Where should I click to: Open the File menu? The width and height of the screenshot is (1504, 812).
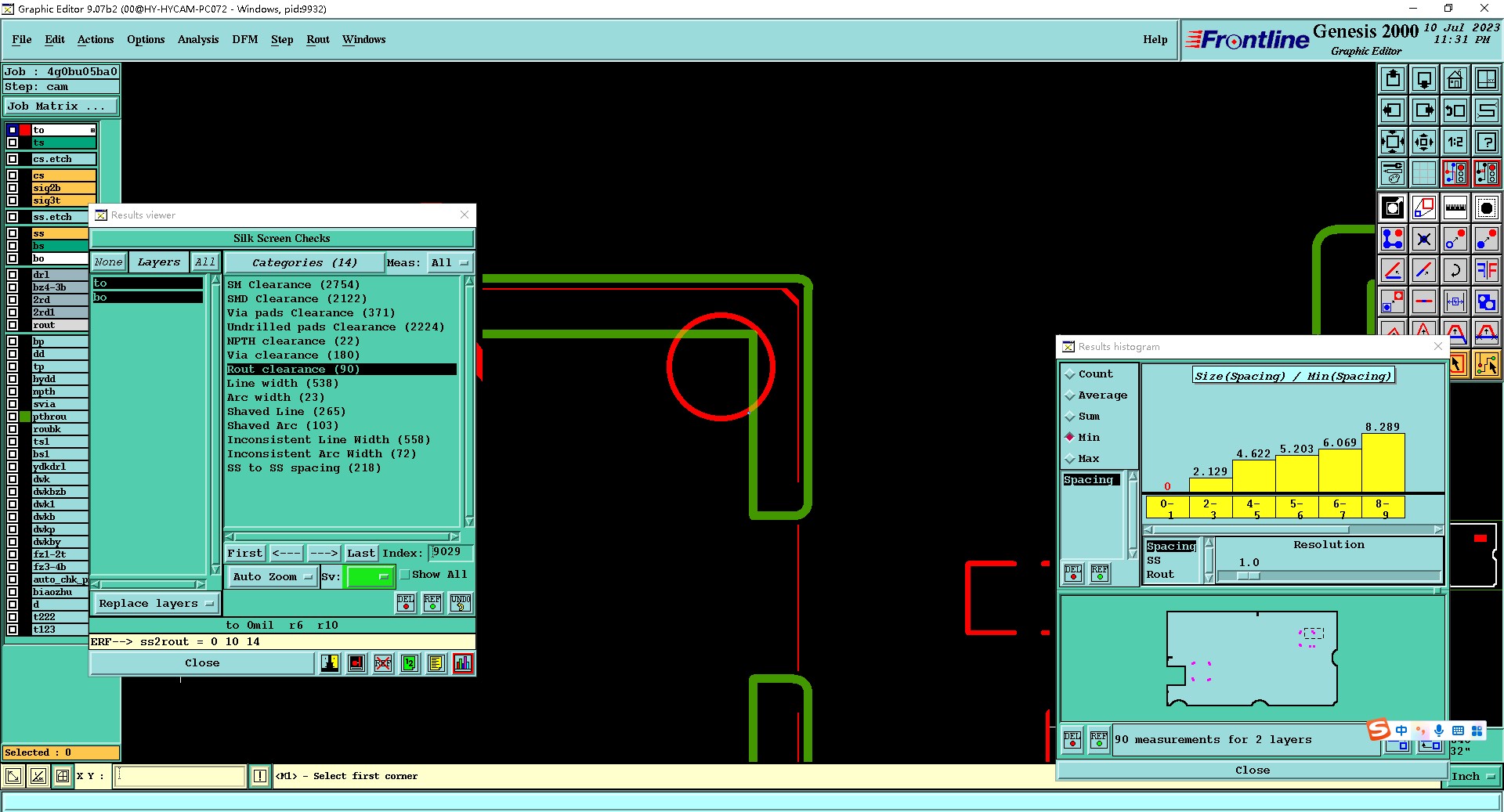[22, 40]
